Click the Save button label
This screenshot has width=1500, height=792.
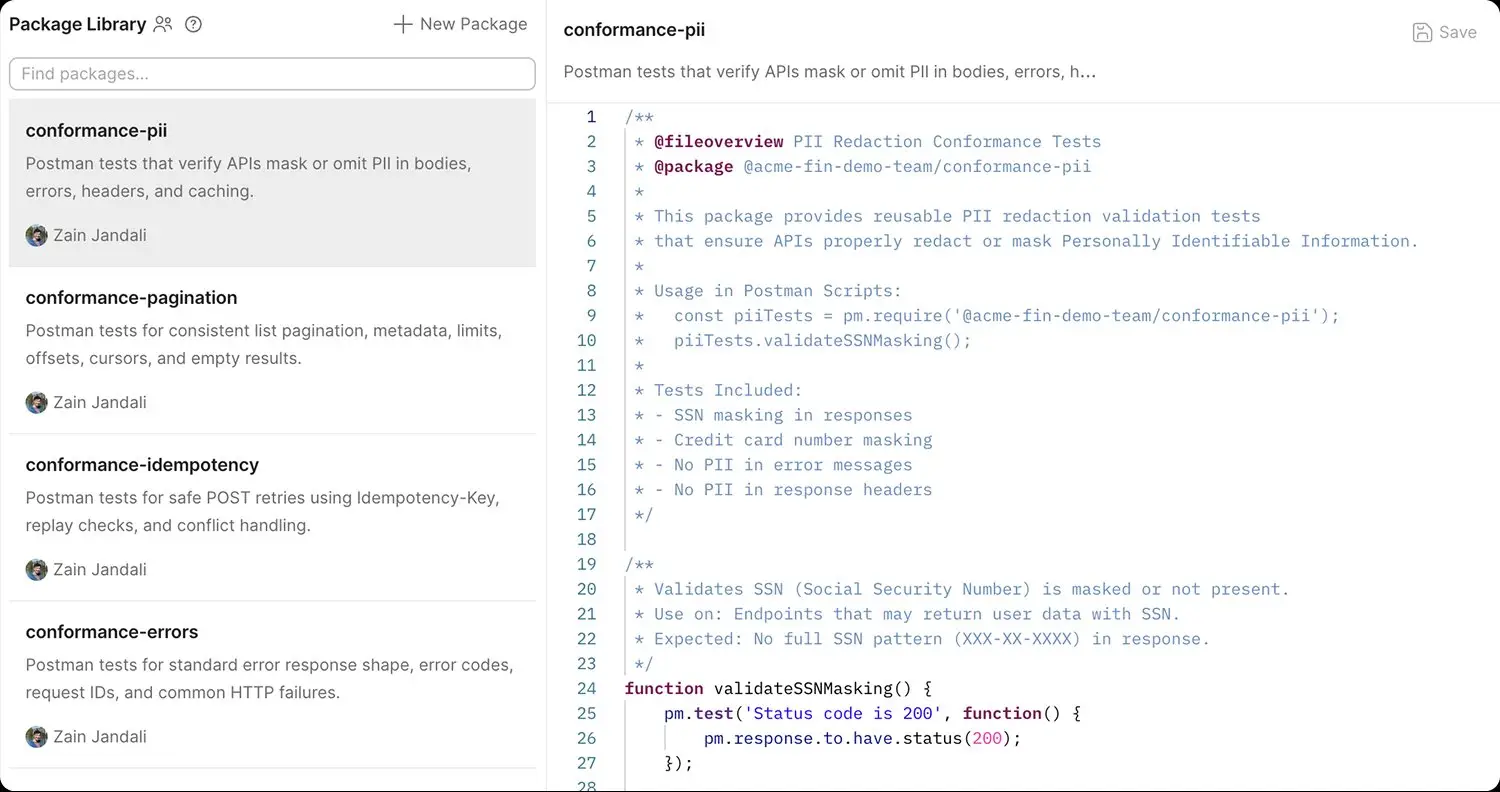pos(1457,32)
